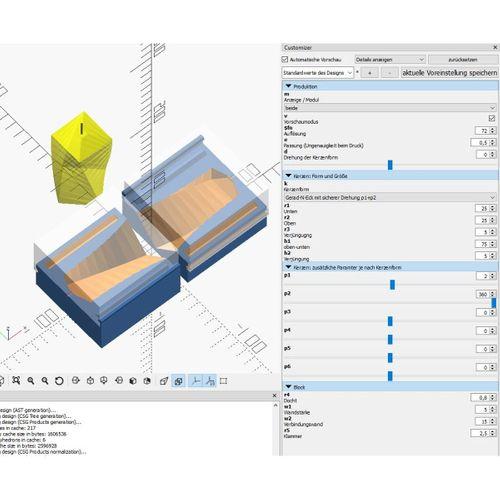Screen dimensions: 500x500
Task: Click the View All toolbar icon
Action: [16, 380]
